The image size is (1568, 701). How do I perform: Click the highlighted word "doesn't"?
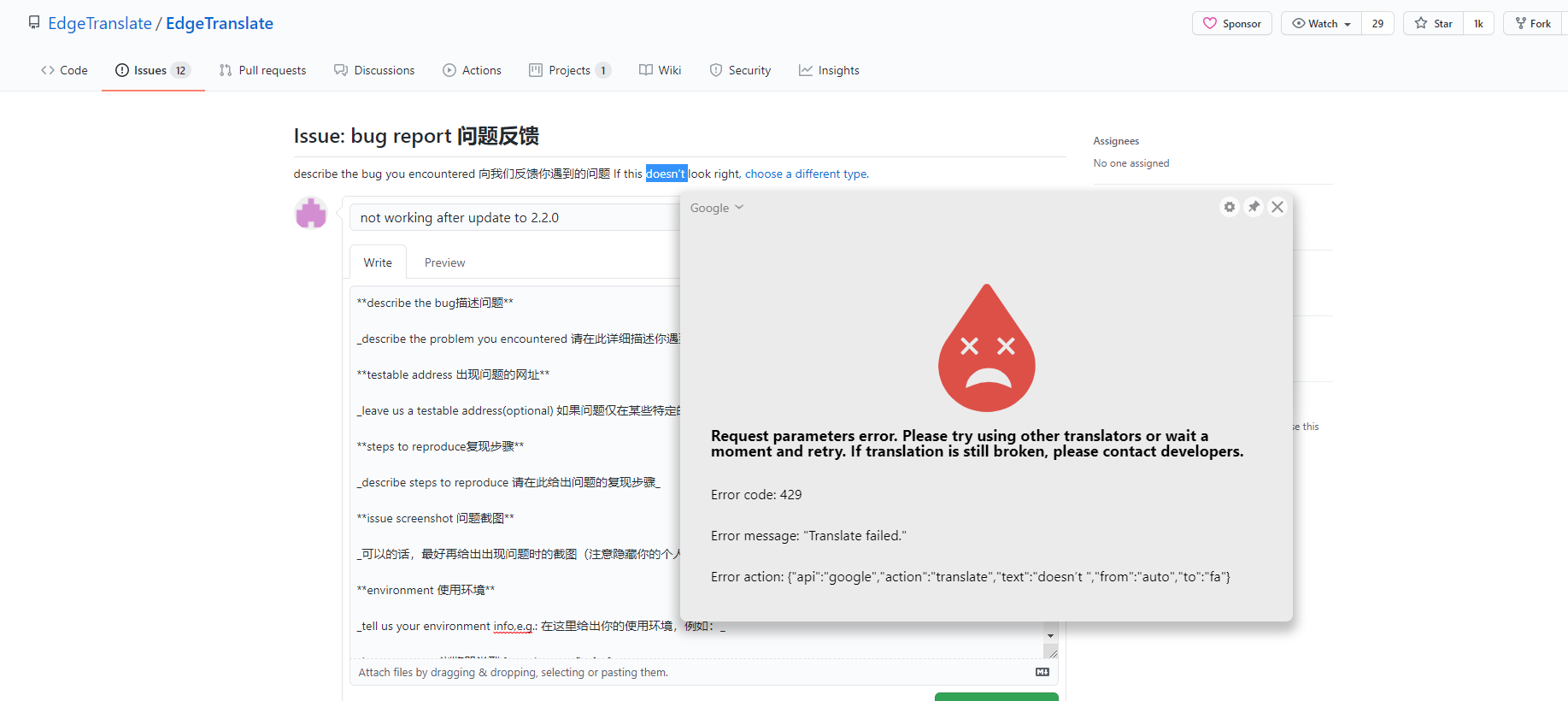coord(667,174)
